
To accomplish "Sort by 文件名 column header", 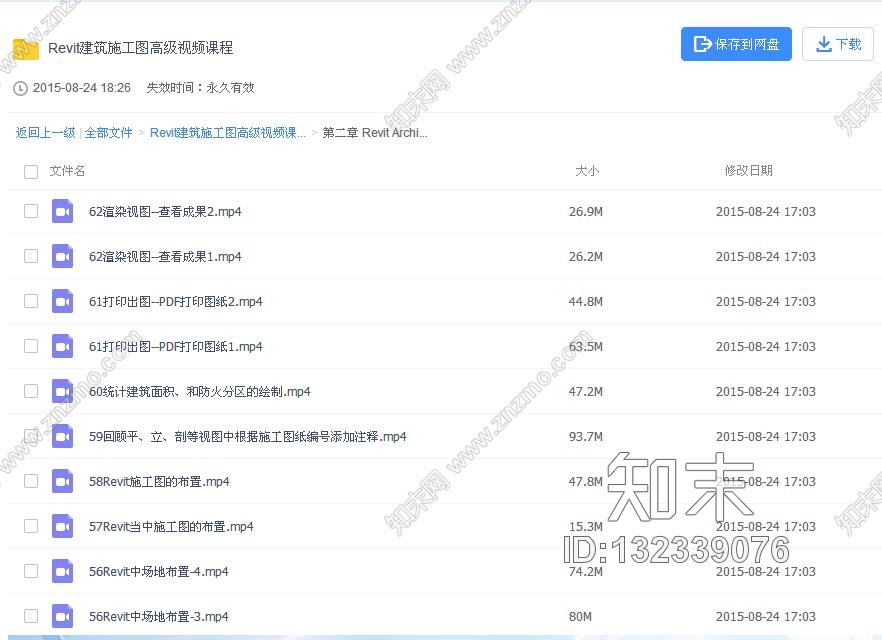I will pos(67,171).
